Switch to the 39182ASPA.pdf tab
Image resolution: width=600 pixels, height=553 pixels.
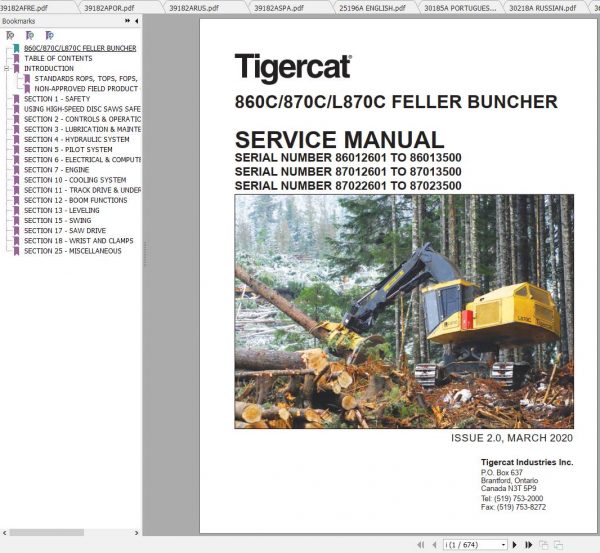tap(279, 8)
